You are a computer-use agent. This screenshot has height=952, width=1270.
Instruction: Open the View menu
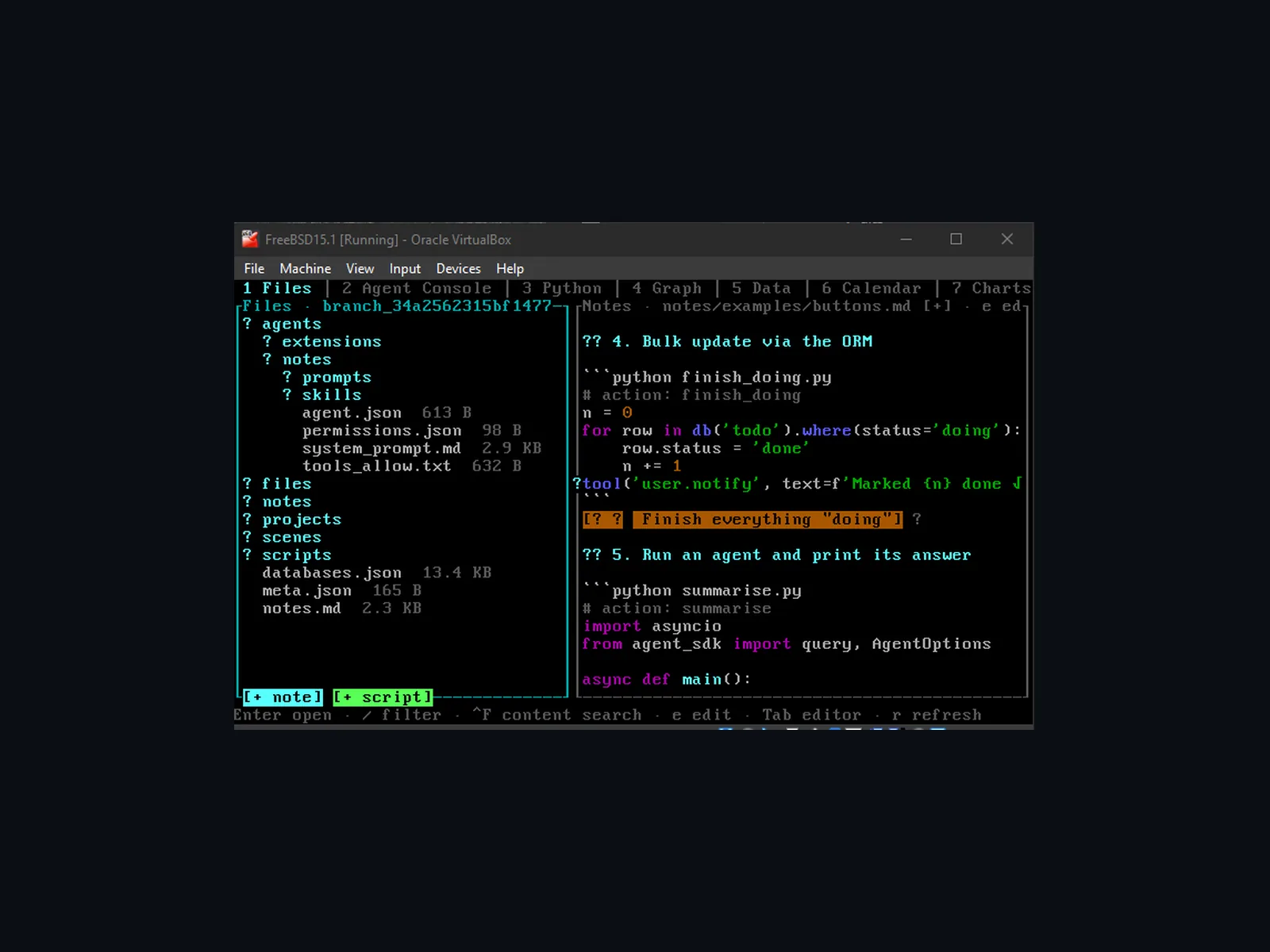360,269
